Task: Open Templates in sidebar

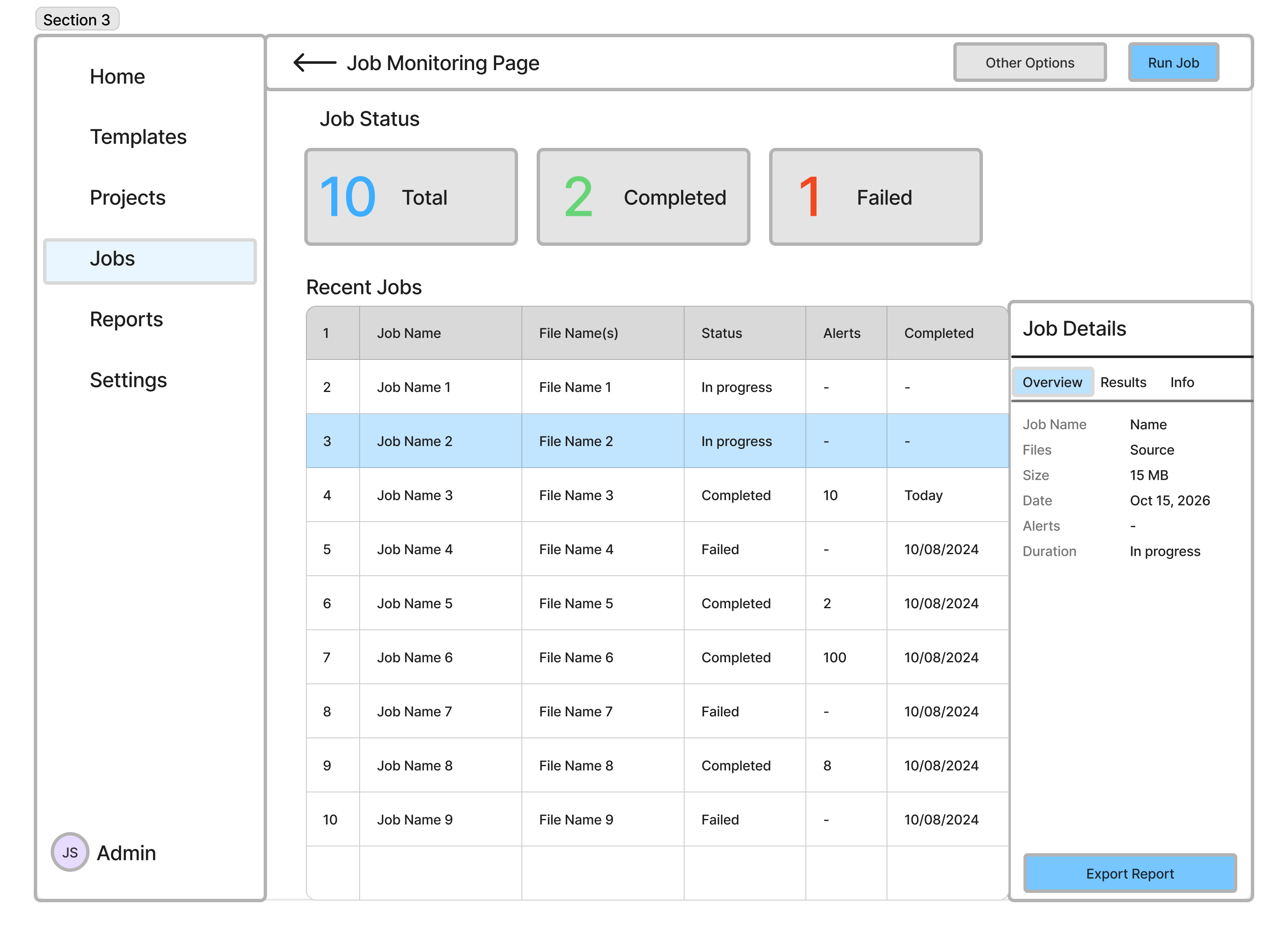Action: point(138,137)
